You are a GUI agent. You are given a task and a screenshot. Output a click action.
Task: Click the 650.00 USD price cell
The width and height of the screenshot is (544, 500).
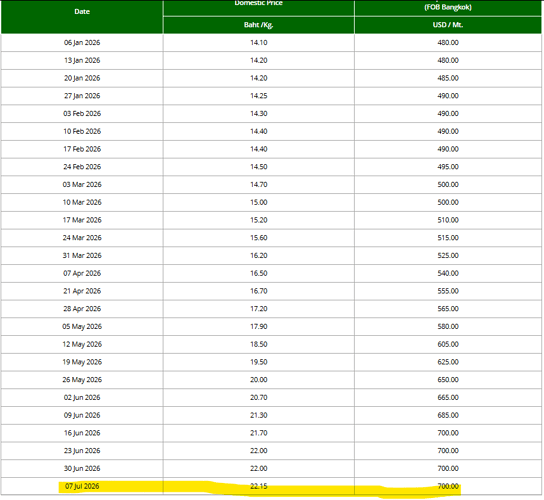(x=448, y=380)
